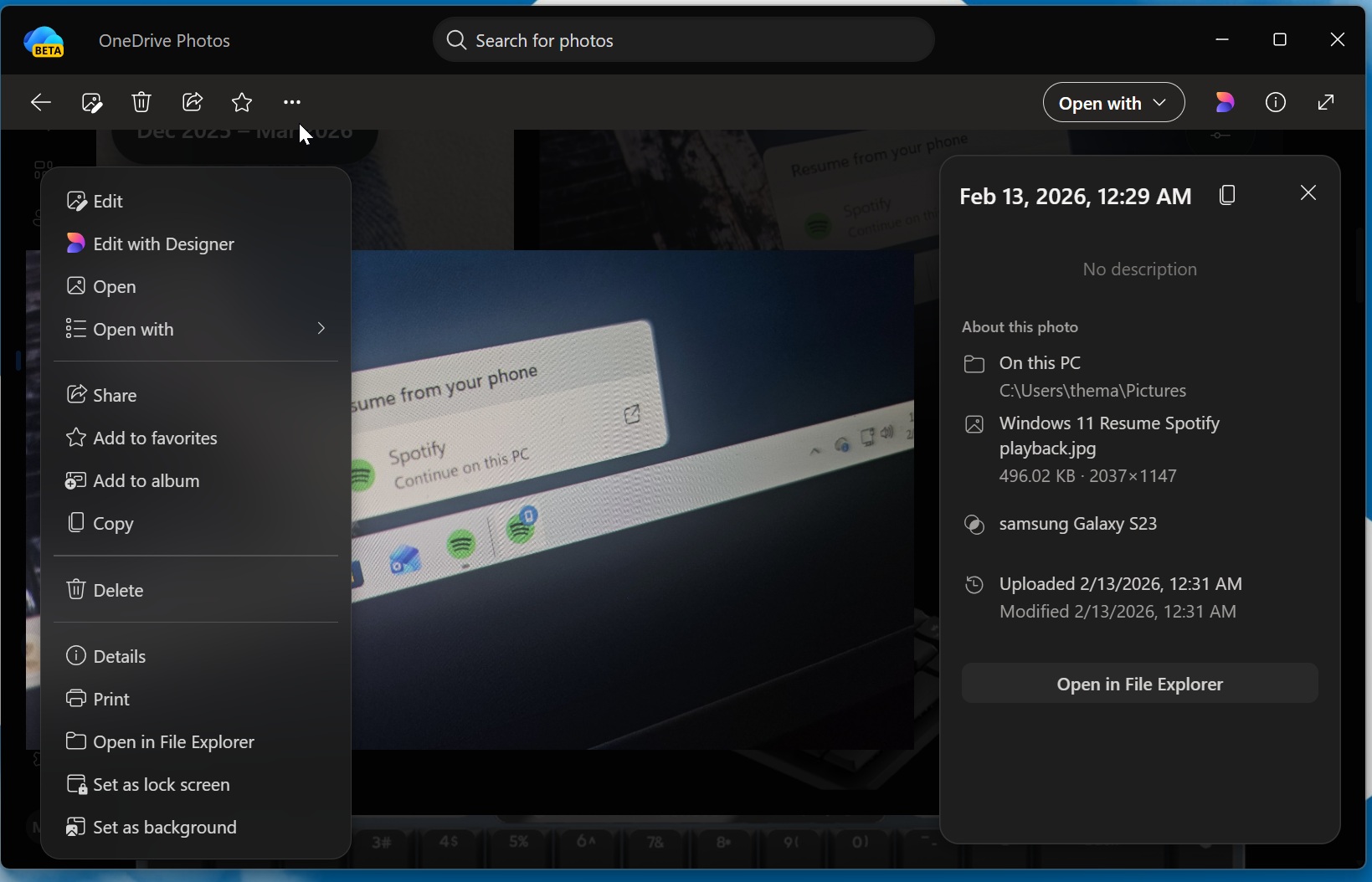
Task: Click the No description text
Action: click(x=1139, y=269)
